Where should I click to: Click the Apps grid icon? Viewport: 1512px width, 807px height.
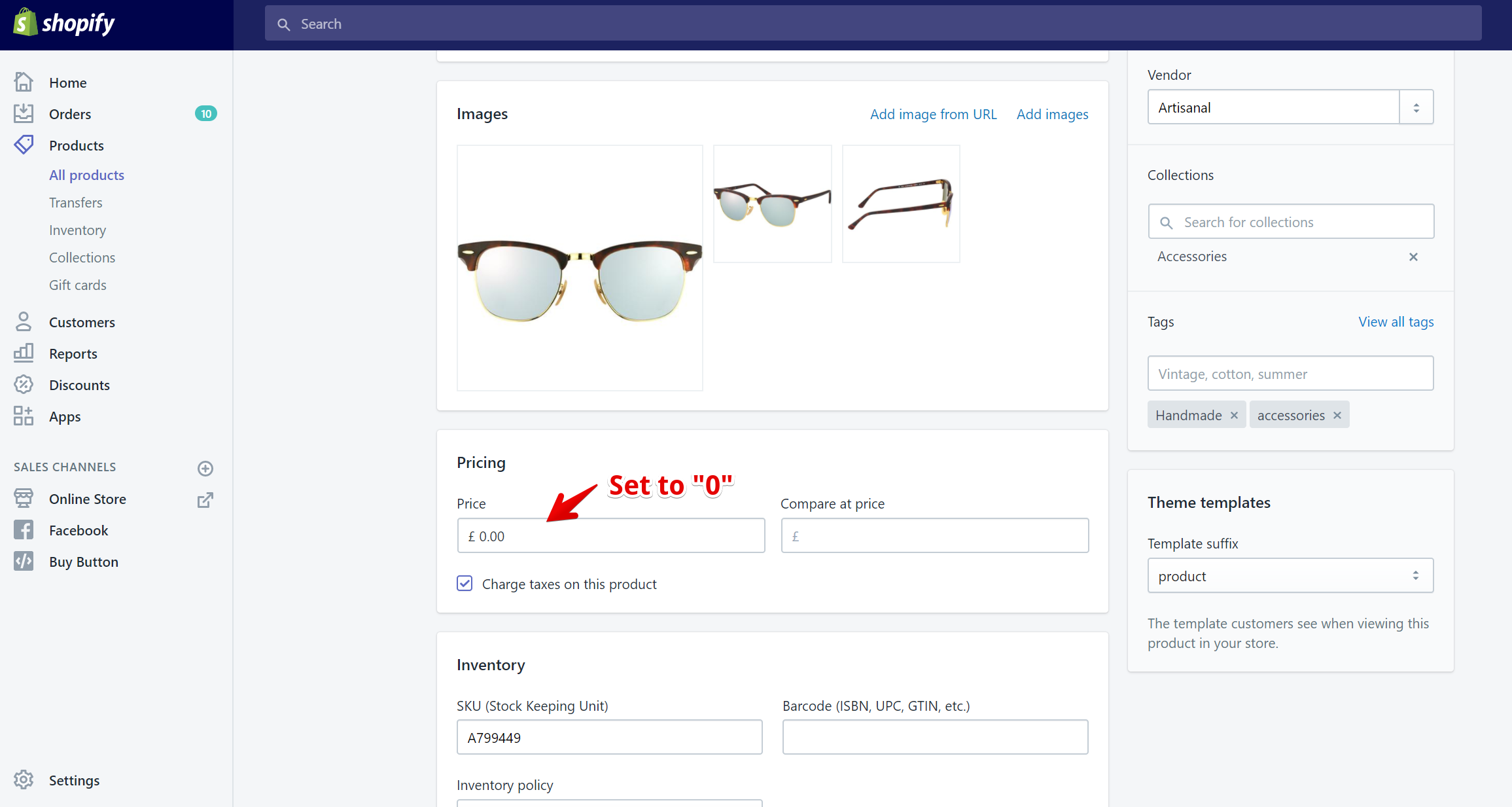[24, 416]
